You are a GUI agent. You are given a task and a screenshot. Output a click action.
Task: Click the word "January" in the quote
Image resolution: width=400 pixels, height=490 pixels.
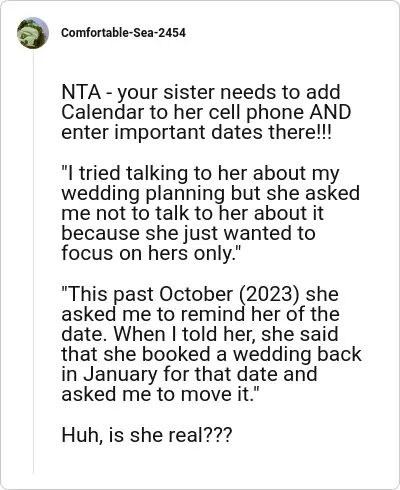[x=120, y=375]
